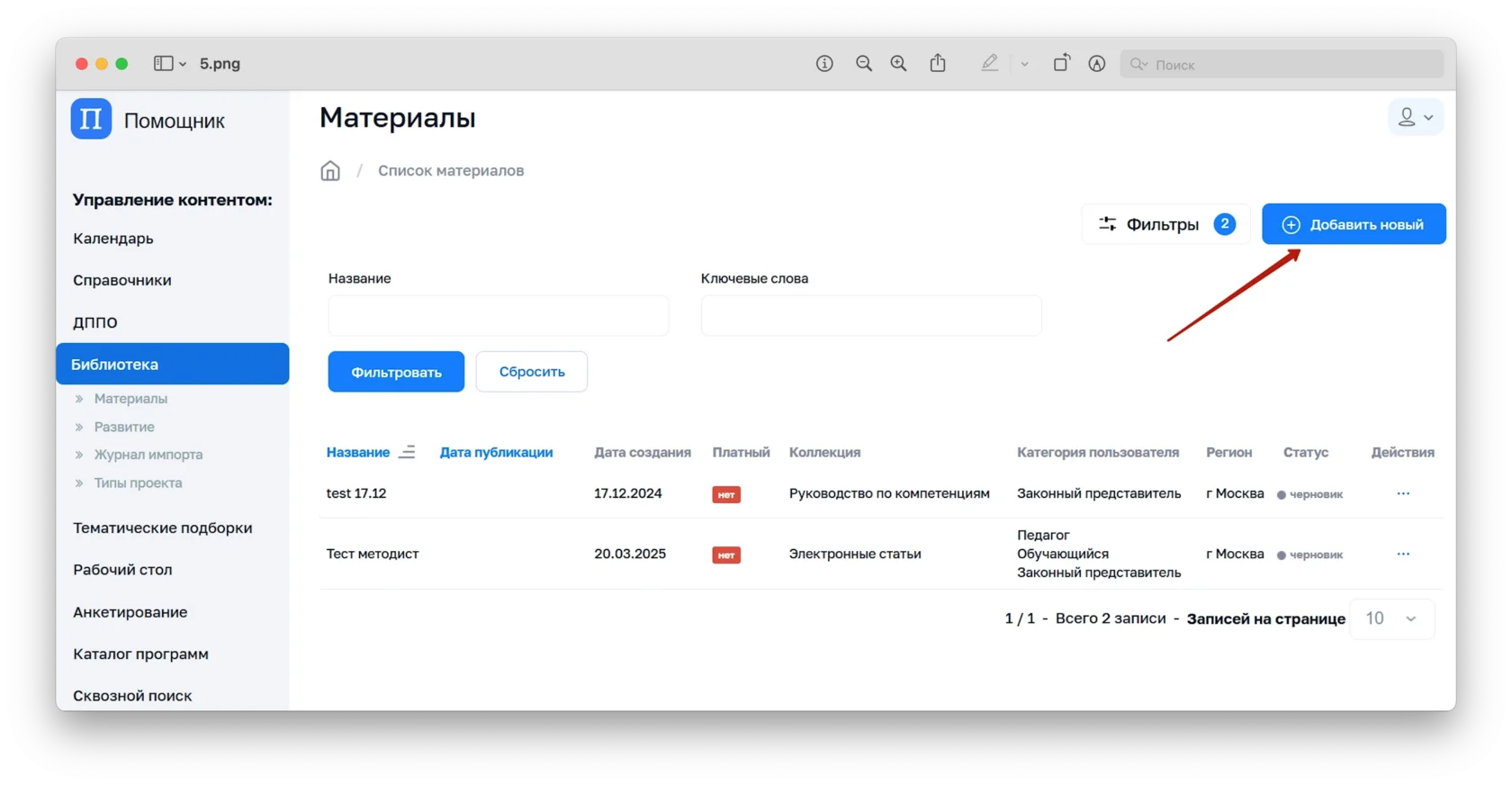The width and height of the screenshot is (1512, 785).
Task: Click the rotate icon in toolbar
Action: click(1061, 64)
